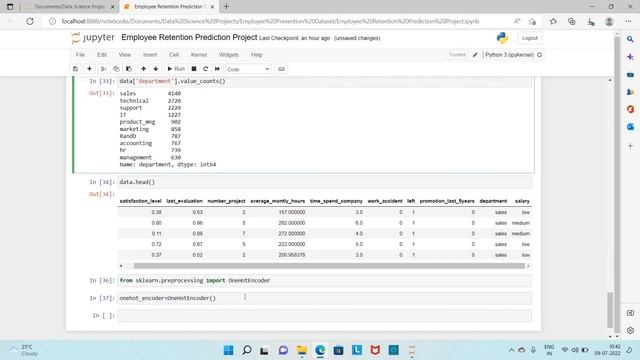Open a new browser tab

[227, 7]
